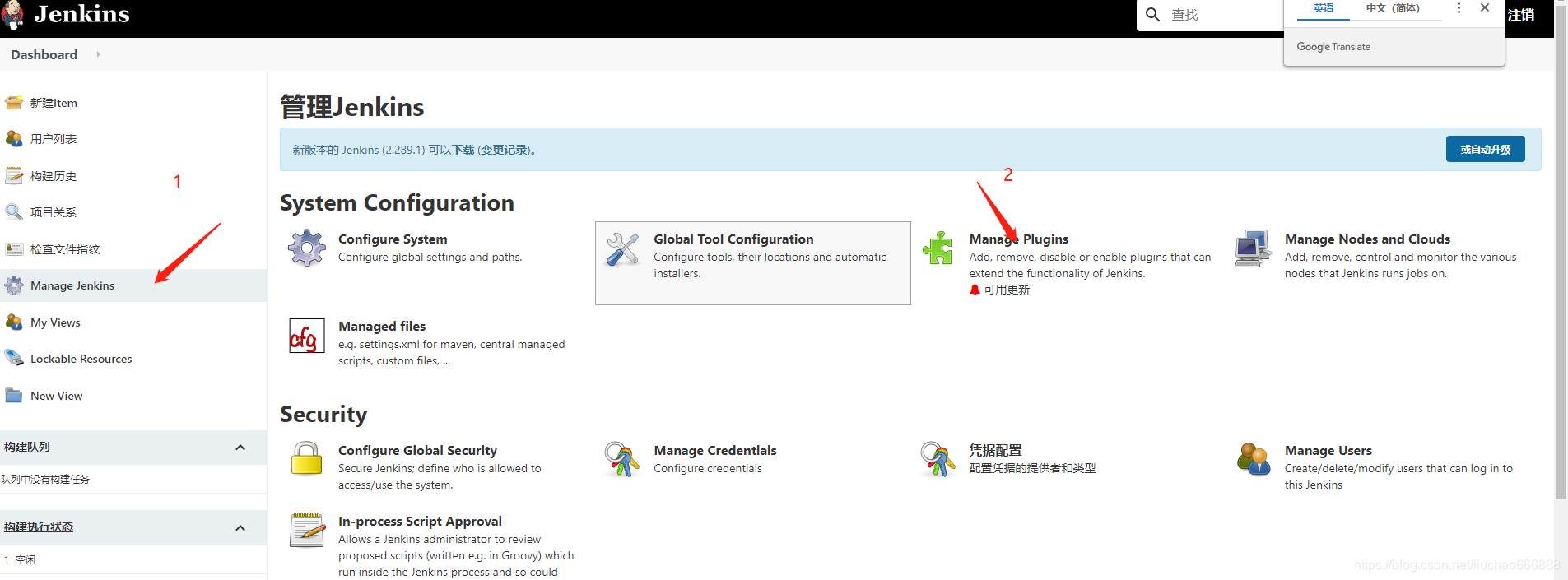Open Google Translate options three-dot menu
Image resolution: width=1568 pixels, height=580 pixels.
[x=1459, y=8]
